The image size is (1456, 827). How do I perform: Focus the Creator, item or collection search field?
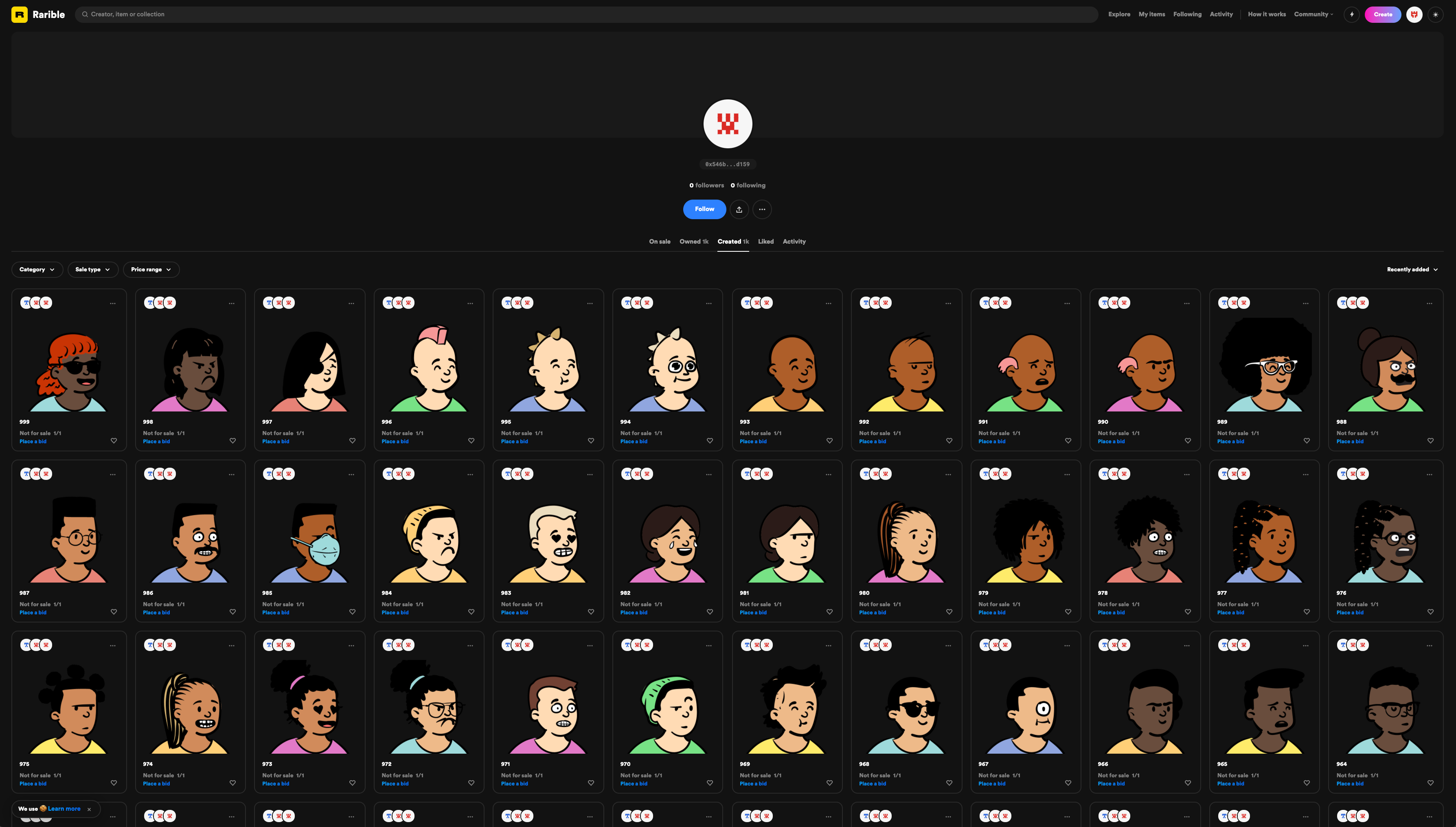(586, 14)
